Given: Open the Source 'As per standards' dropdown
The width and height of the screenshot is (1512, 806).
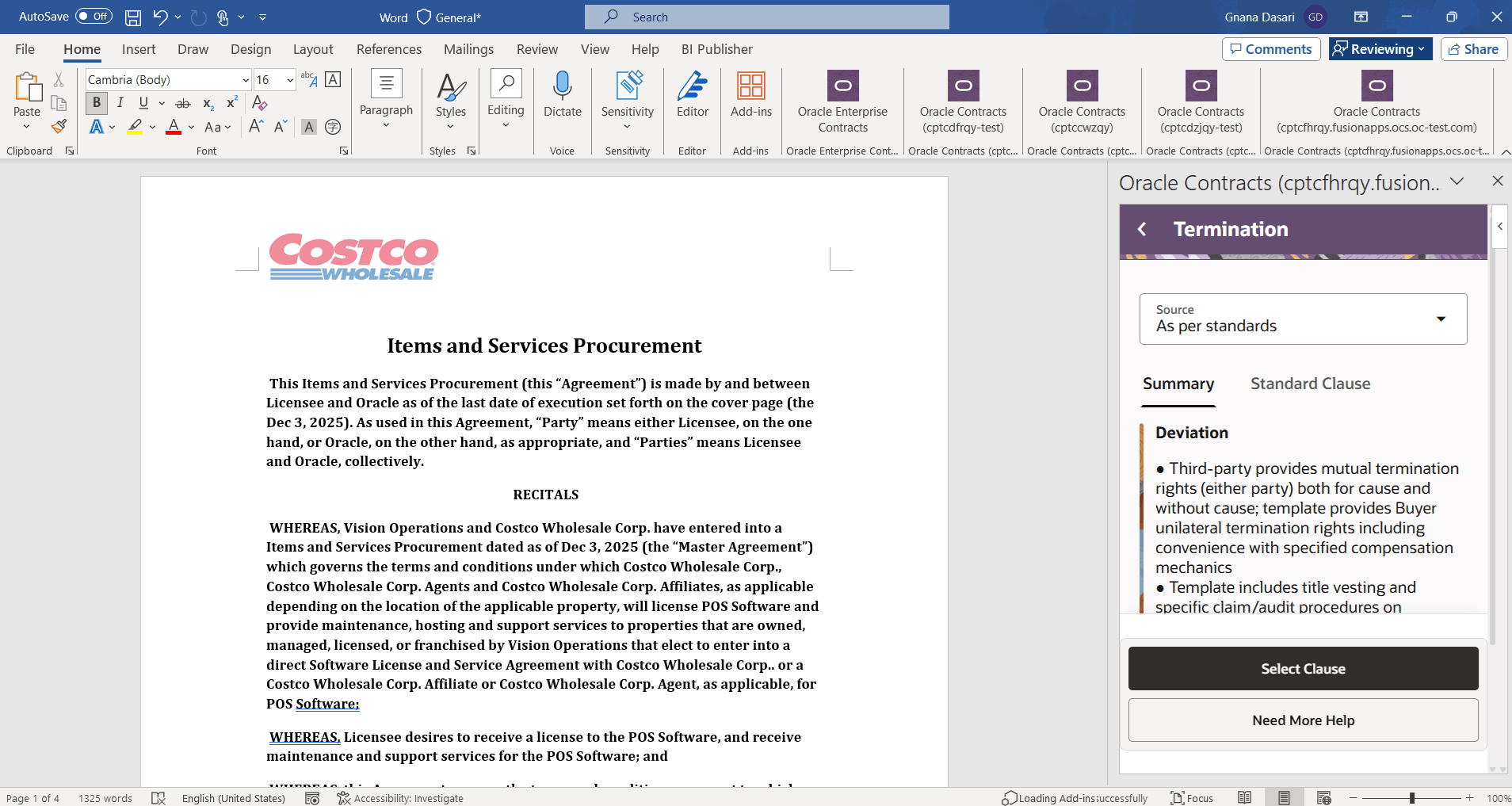Looking at the screenshot, I should point(1304,319).
